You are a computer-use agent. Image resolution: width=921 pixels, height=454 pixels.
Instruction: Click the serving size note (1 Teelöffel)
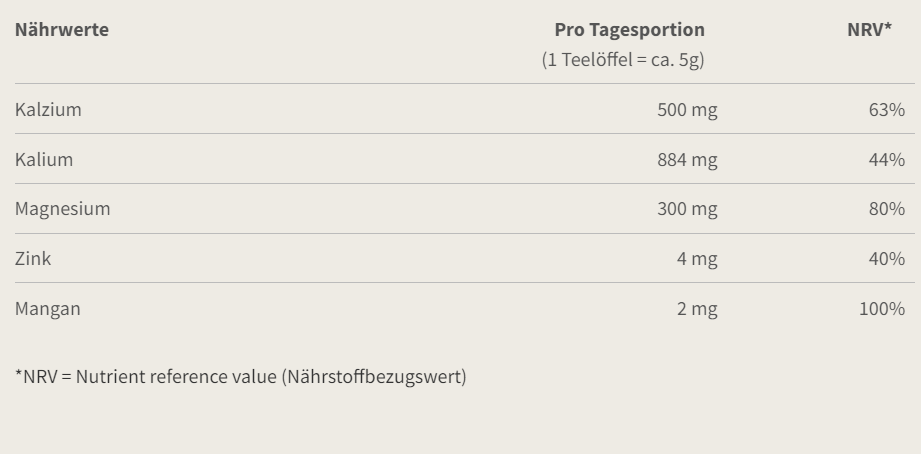pos(623,60)
